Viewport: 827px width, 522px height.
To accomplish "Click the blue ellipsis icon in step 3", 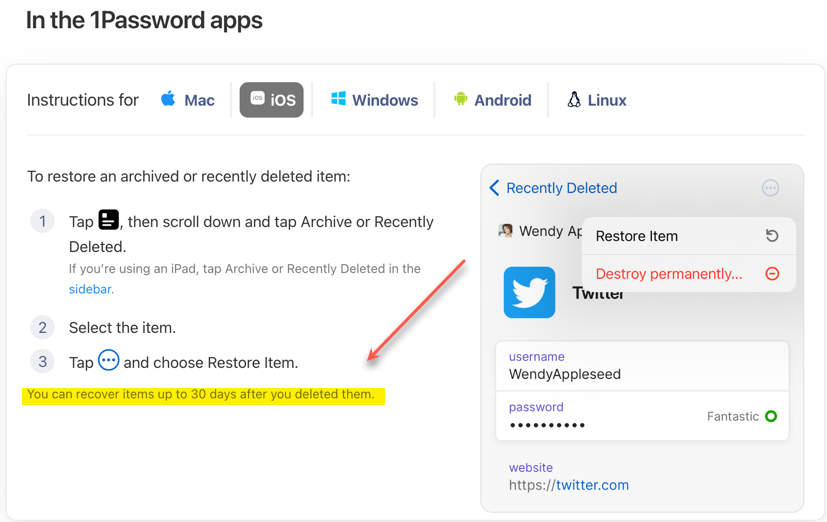I will [x=108, y=361].
